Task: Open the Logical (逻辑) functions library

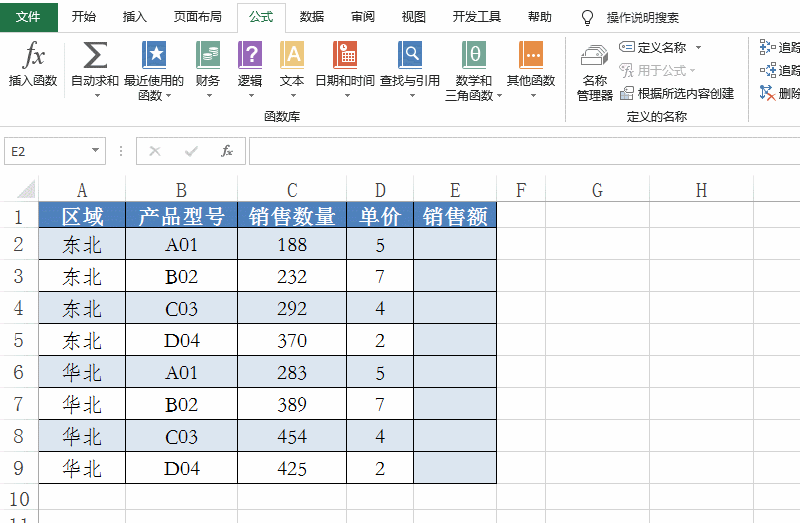Action: [250, 69]
